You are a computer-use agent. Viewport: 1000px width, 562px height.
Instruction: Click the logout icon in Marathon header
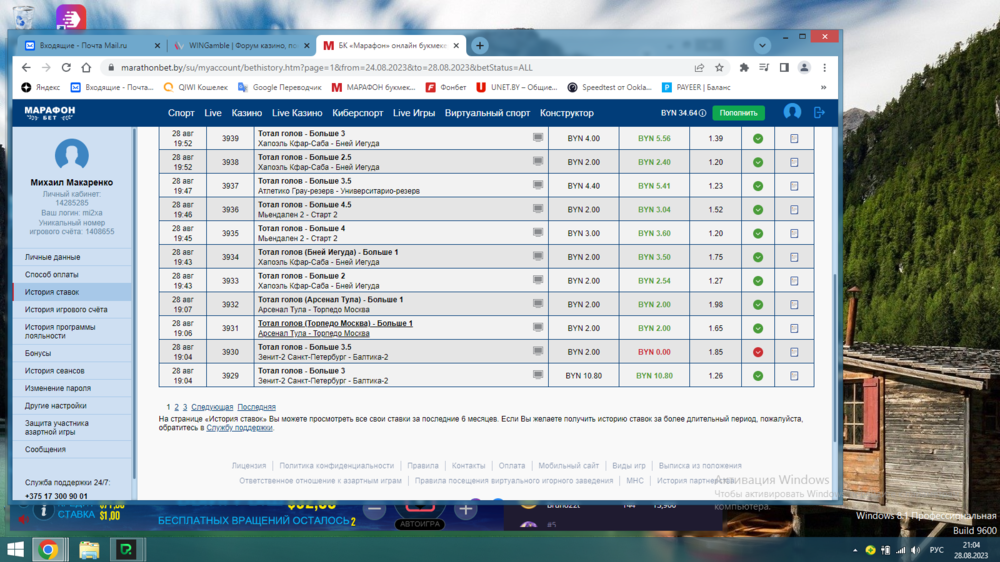pos(820,113)
